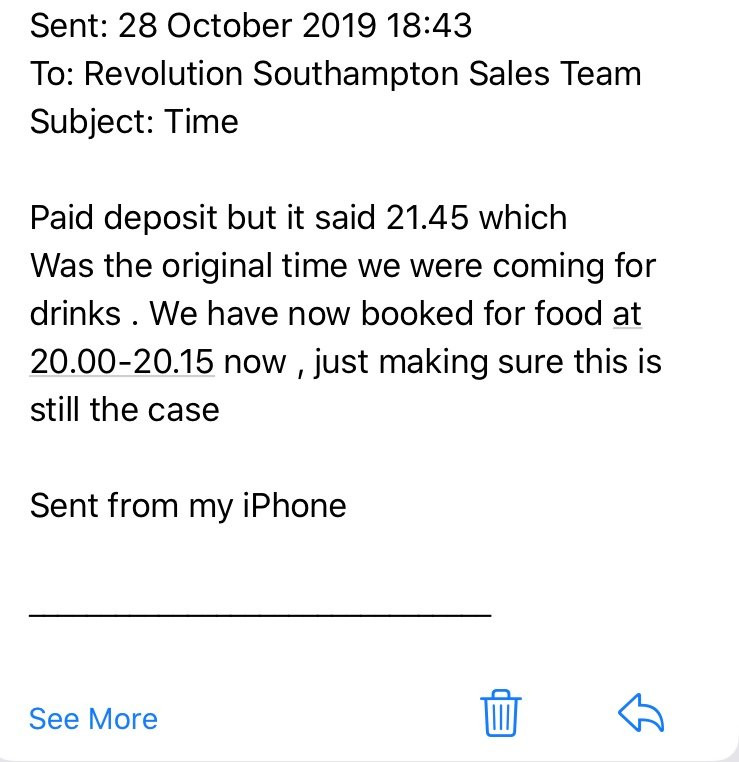The image size is (739, 762).
Task: Delete this email with the trash icon
Action: pos(500,713)
